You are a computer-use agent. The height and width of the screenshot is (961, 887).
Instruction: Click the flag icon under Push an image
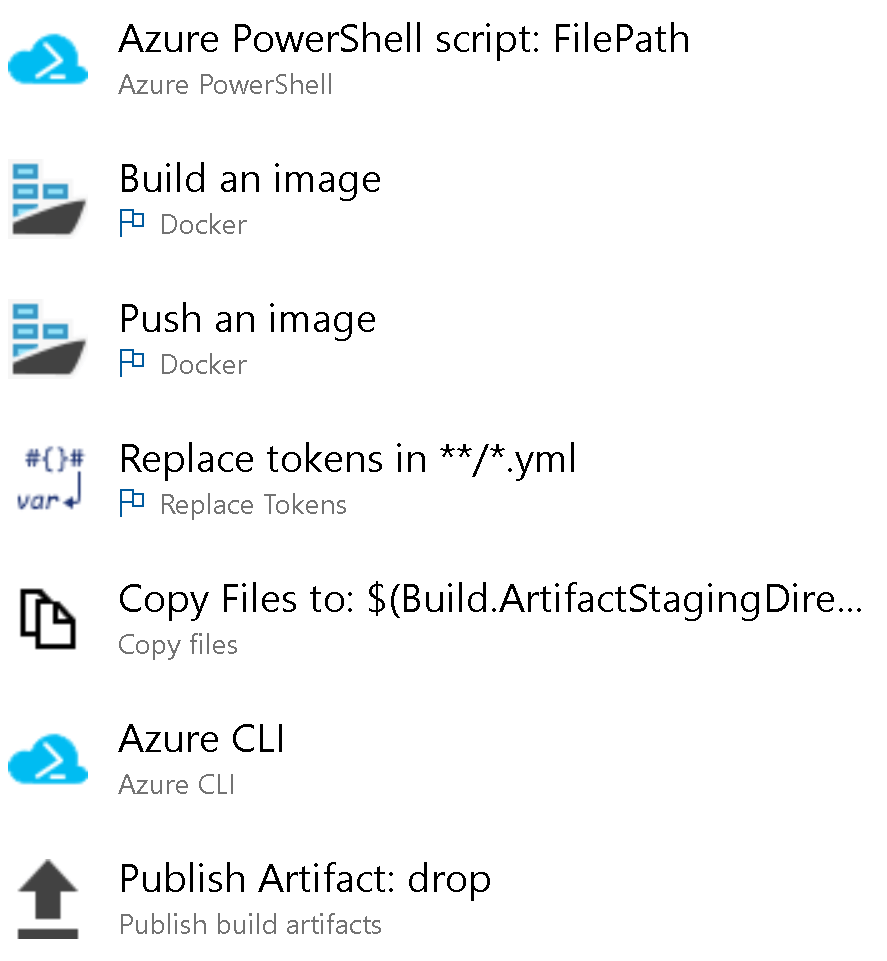point(132,364)
